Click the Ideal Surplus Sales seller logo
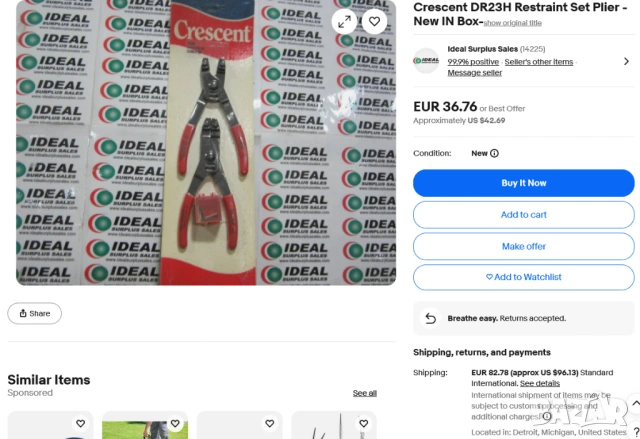The image size is (640, 439). coord(426,61)
